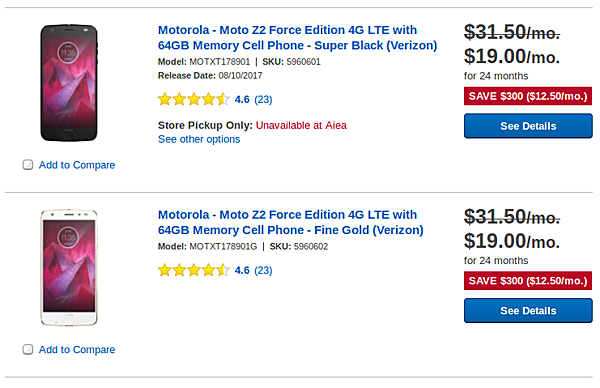The width and height of the screenshot is (600, 388).
Task: Open the Fine Gold Moto Z2 product title
Action: tap(290, 222)
